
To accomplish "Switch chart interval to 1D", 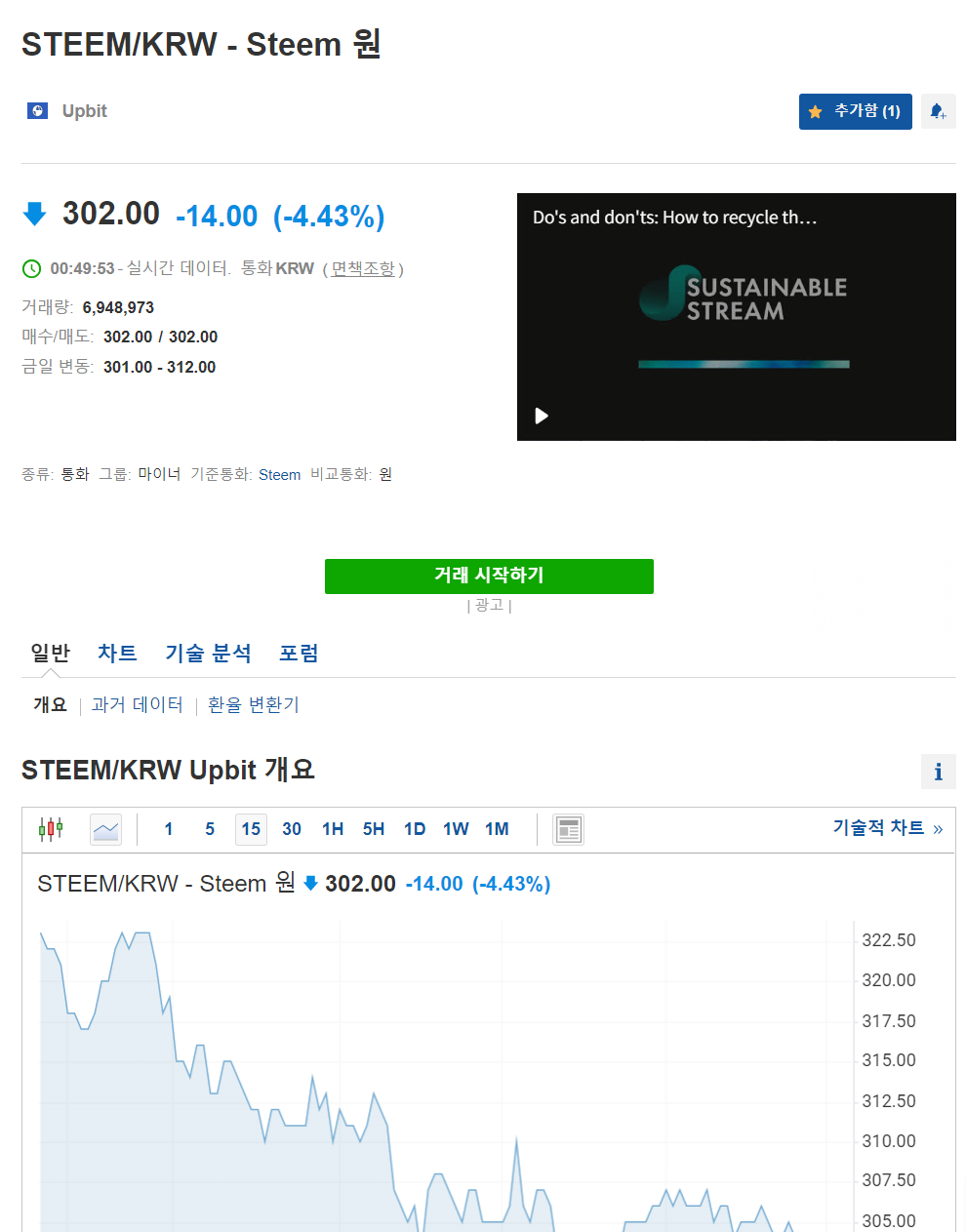I will click(x=415, y=829).
